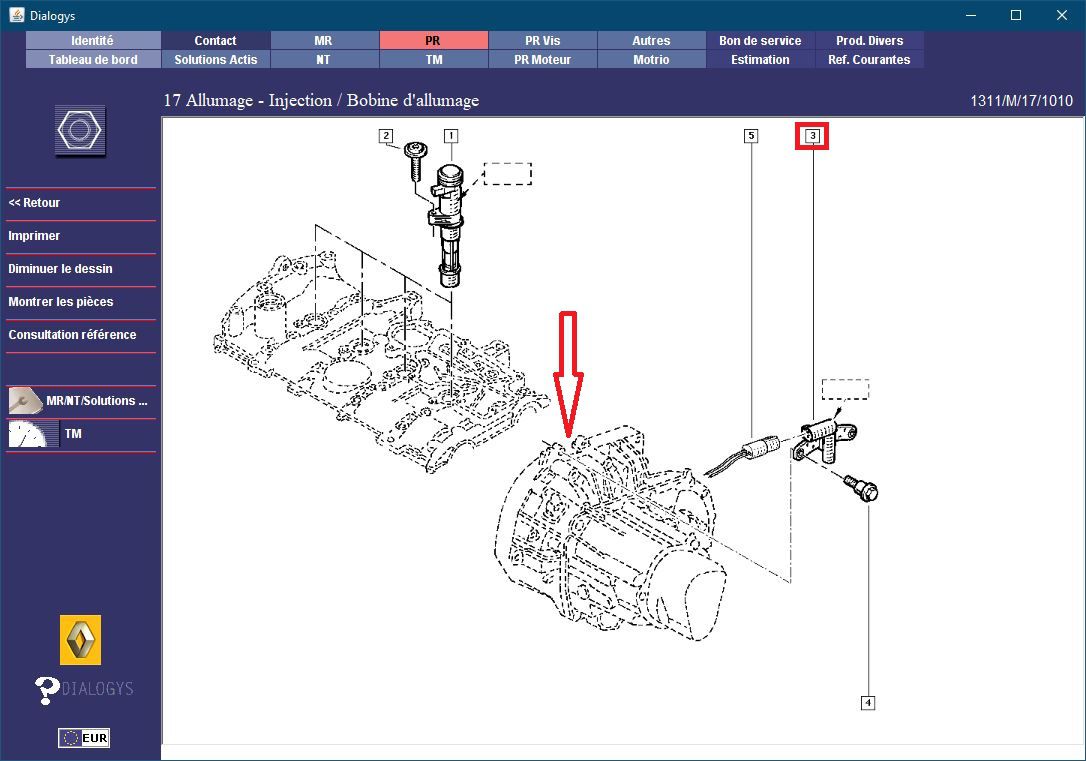The image size is (1086, 761).
Task: Open the Bon de service tab
Action: (759, 41)
